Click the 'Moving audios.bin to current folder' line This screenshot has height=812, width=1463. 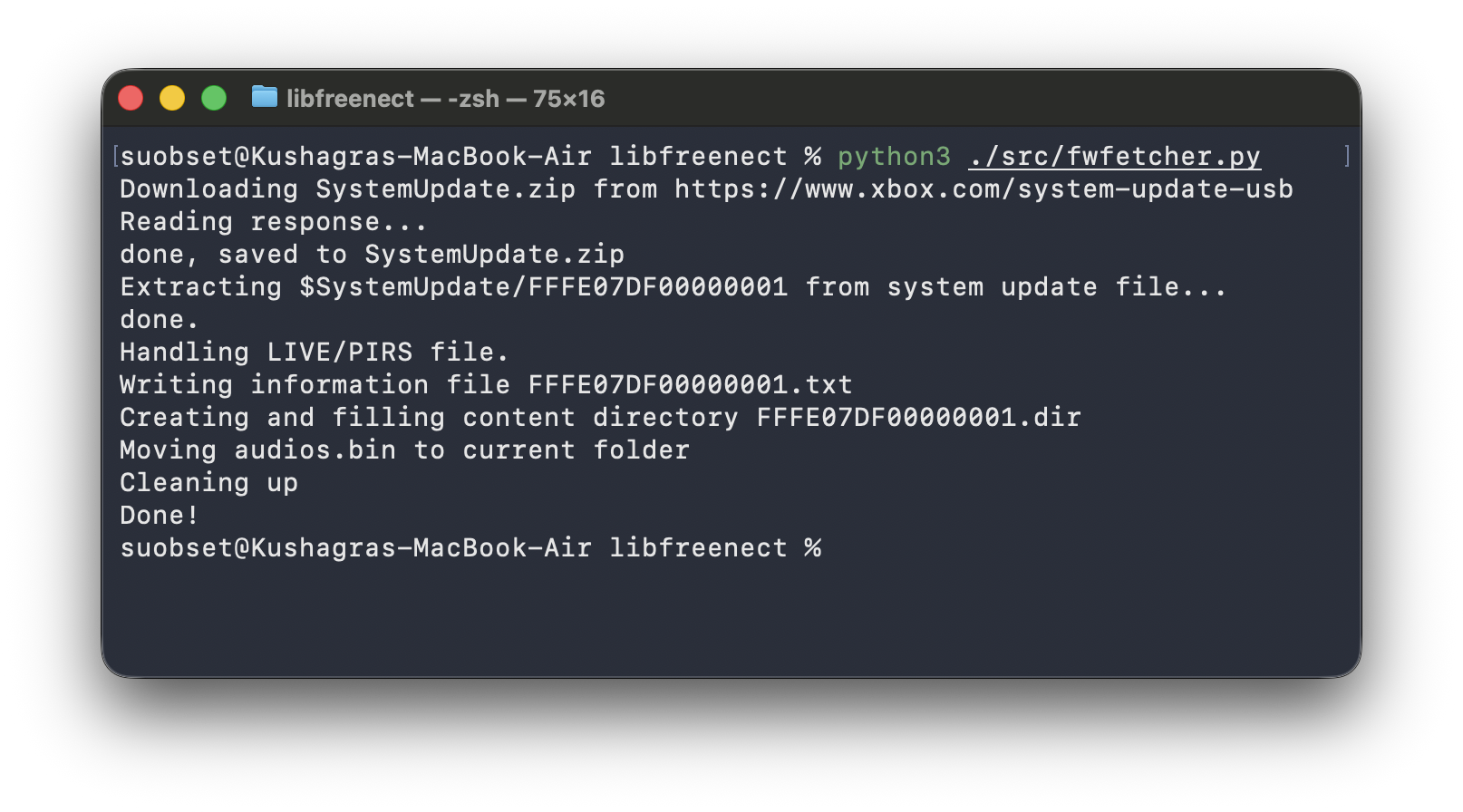coord(404,450)
